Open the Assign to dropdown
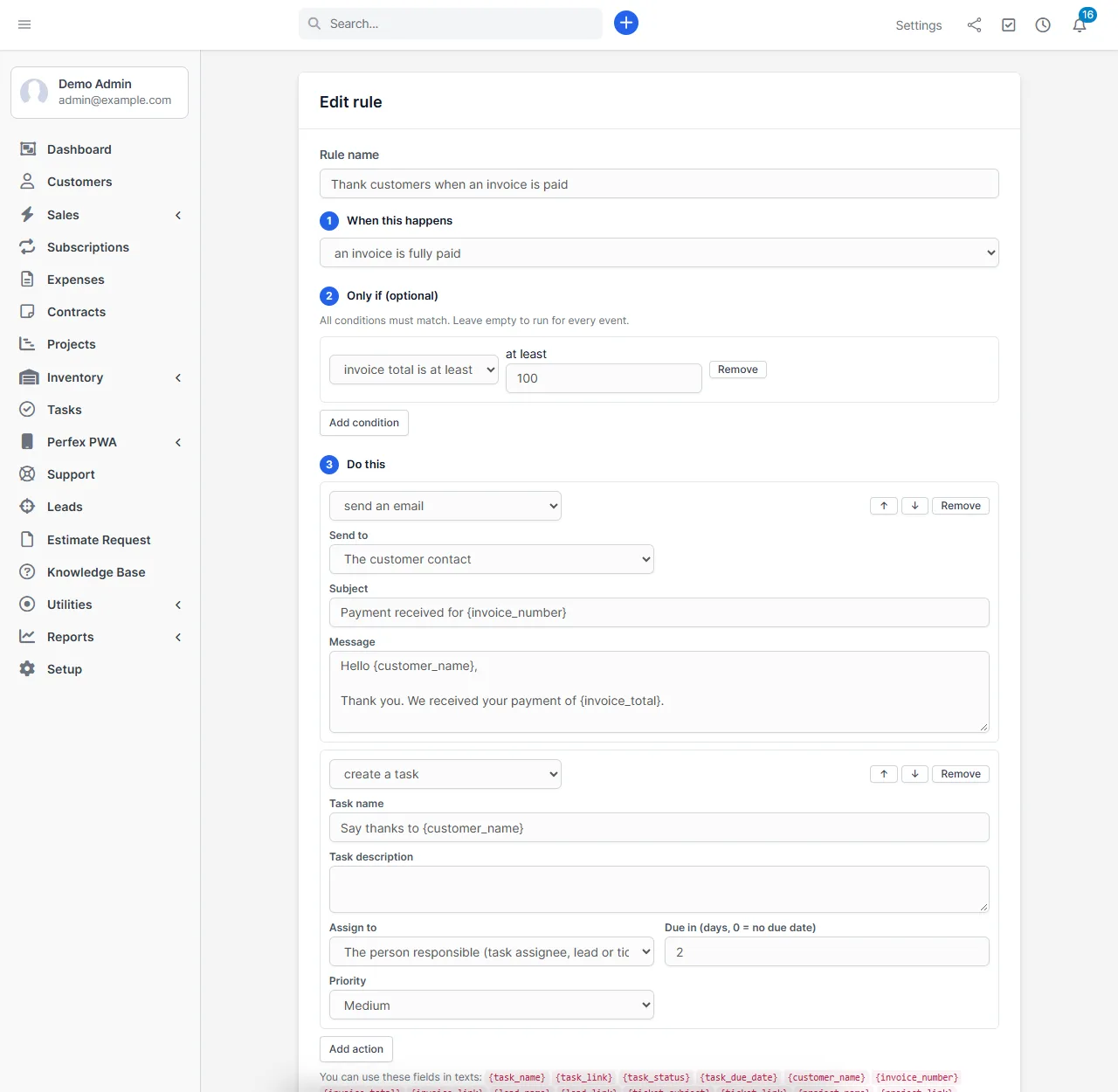The image size is (1118, 1092). click(x=492, y=952)
